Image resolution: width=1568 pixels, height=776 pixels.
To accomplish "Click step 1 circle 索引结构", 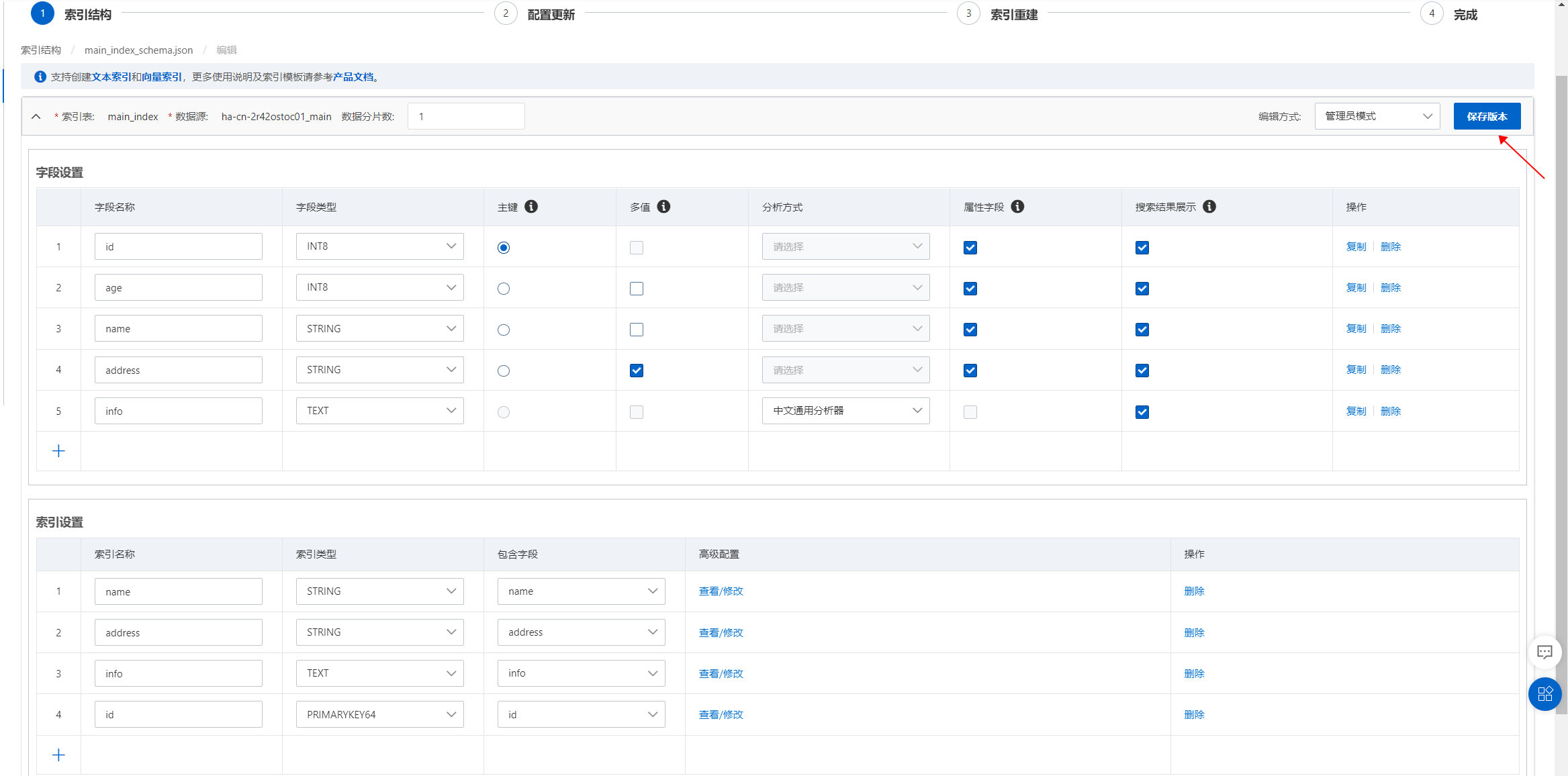I will click(42, 13).
